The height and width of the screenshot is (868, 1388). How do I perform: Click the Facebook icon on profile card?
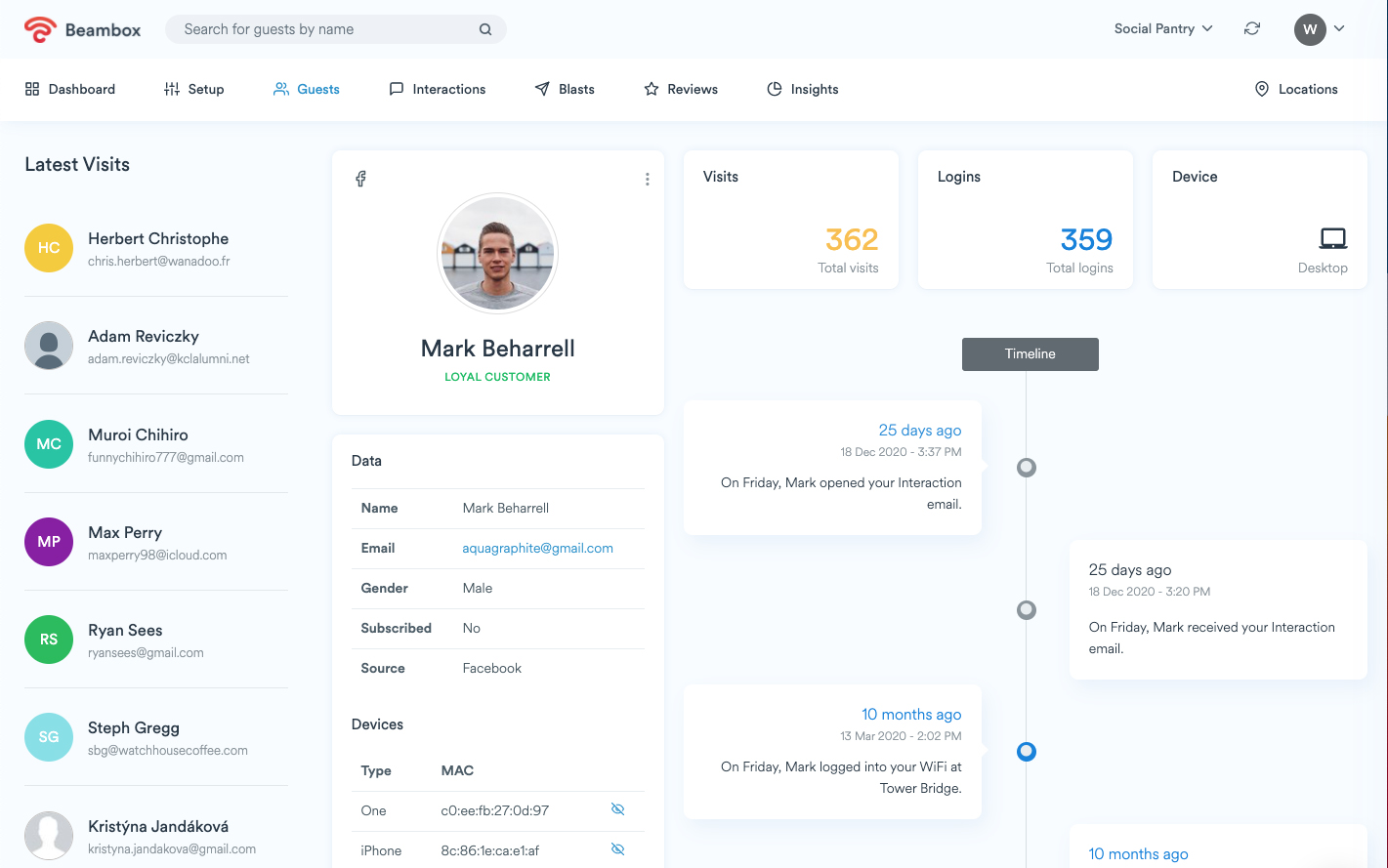coord(360,179)
